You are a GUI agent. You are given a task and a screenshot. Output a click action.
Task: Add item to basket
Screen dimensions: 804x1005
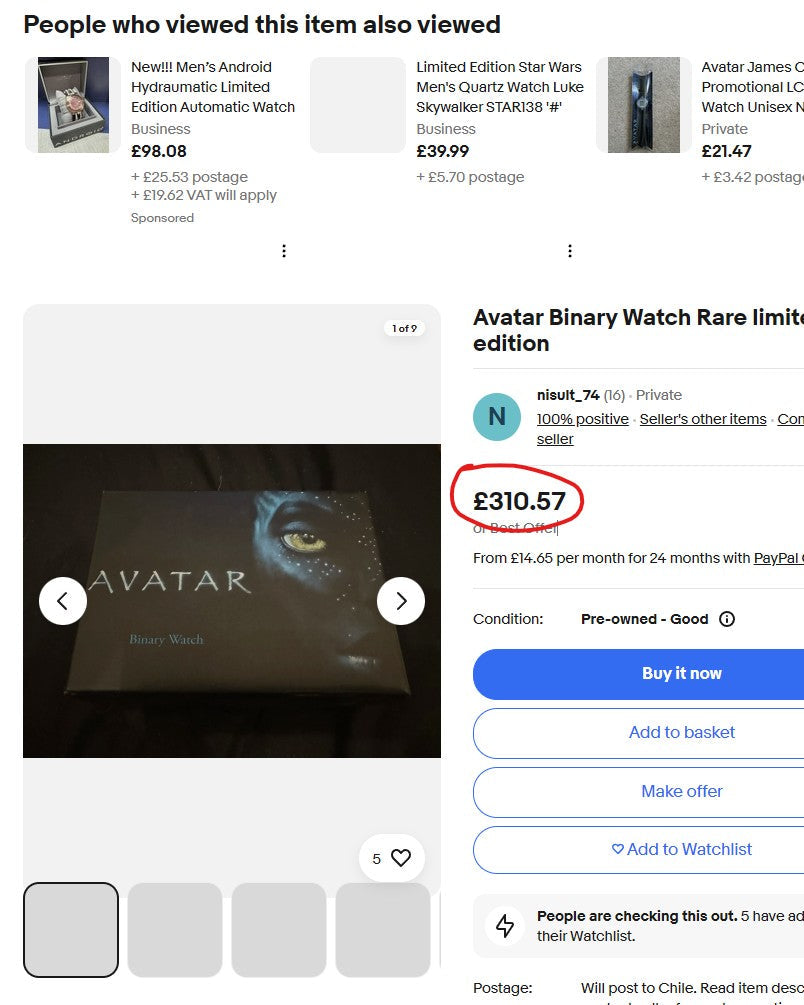coord(681,733)
